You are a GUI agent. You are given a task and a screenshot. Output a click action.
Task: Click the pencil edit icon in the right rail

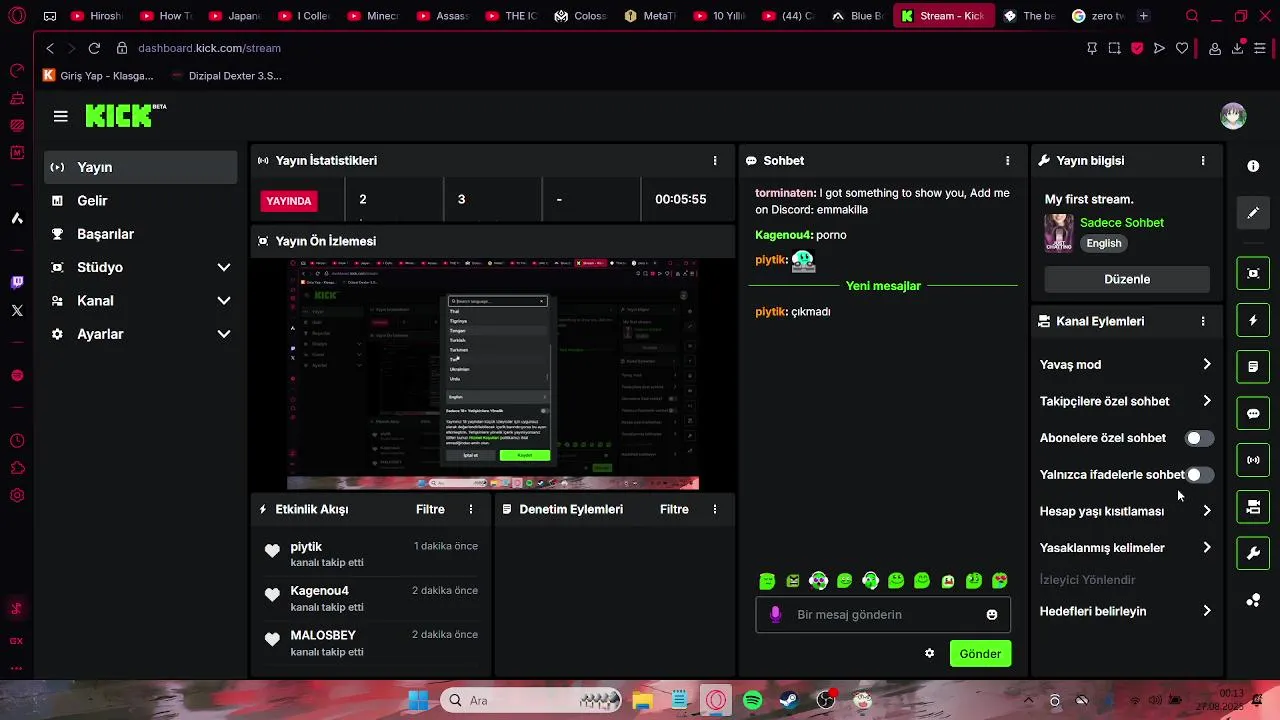pos(1253,213)
